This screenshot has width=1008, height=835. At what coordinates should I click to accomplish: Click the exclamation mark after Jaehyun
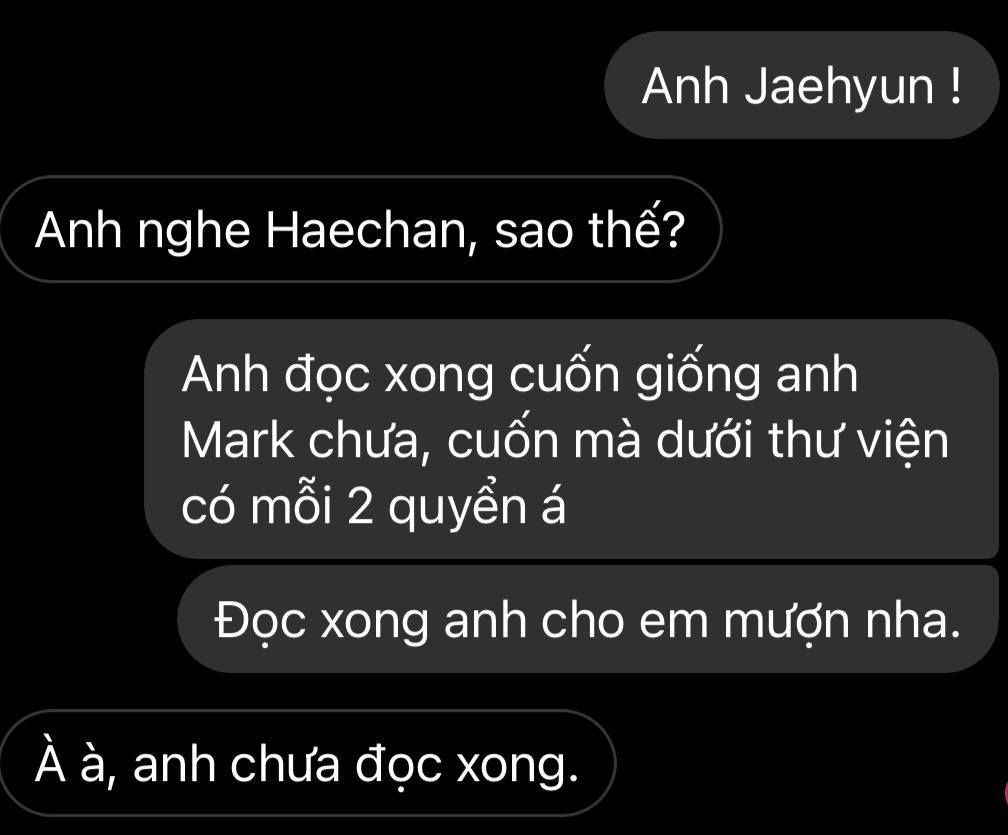(954, 85)
